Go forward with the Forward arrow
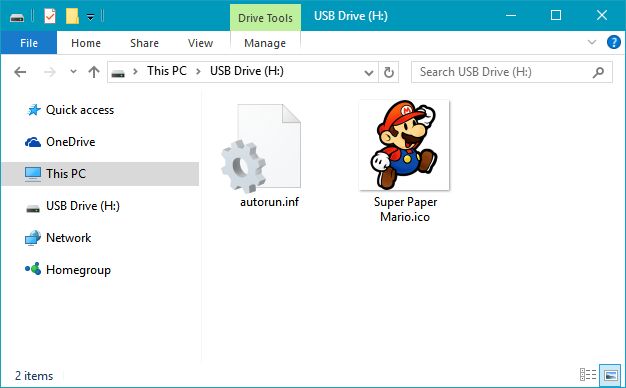Image resolution: width=626 pixels, height=388 pixels. click(x=50, y=72)
